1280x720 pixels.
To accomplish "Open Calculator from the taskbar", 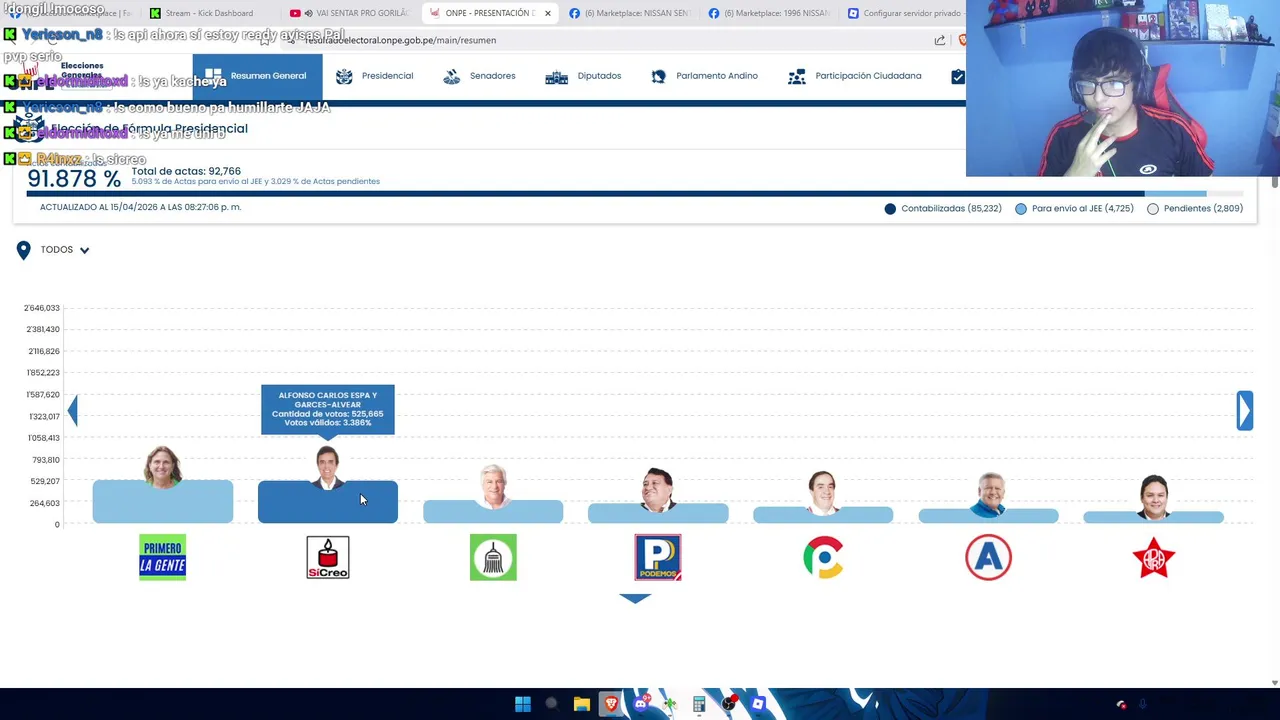I will coord(699,704).
